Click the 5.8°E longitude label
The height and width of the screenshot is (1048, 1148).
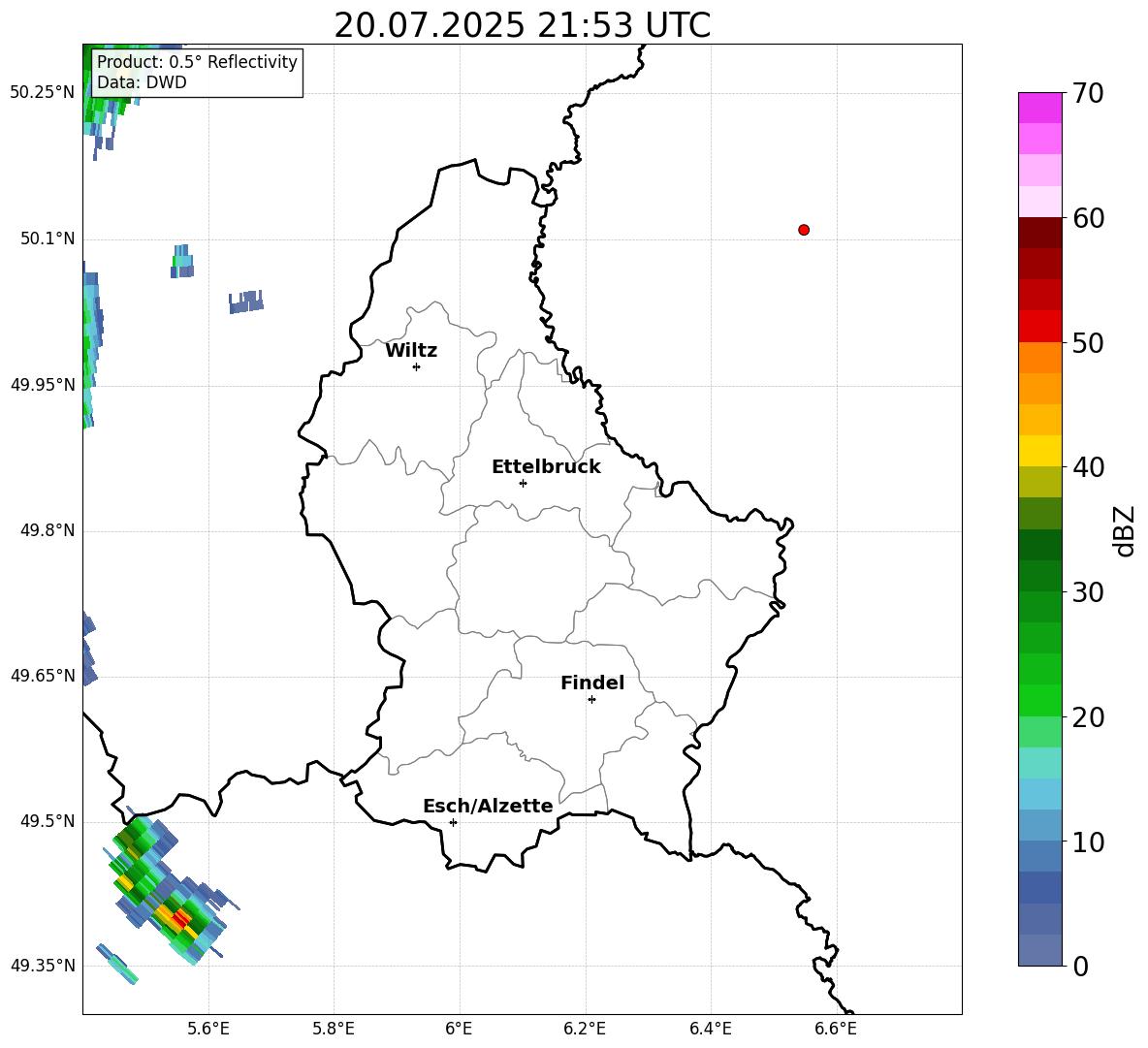[334, 1029]
